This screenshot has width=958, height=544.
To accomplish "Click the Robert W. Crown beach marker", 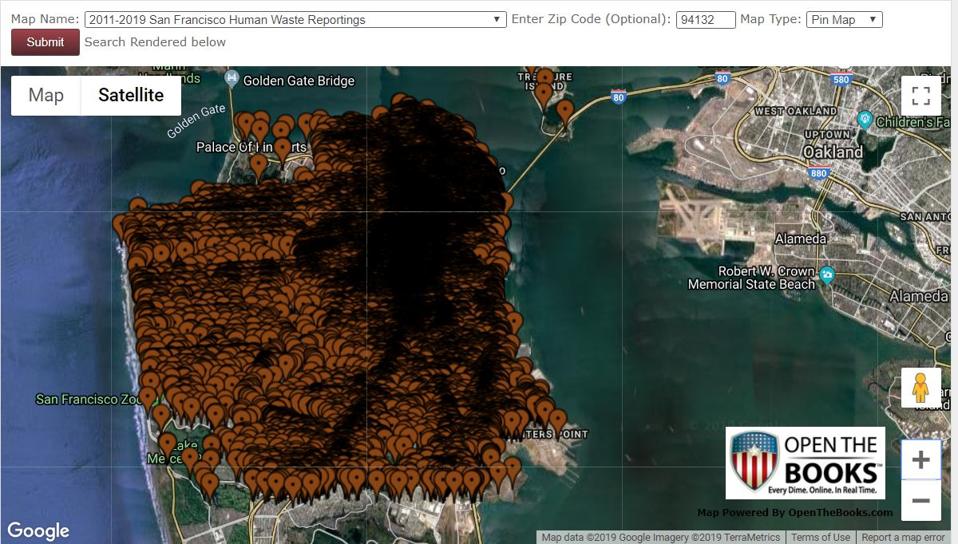I will (826, 275).
